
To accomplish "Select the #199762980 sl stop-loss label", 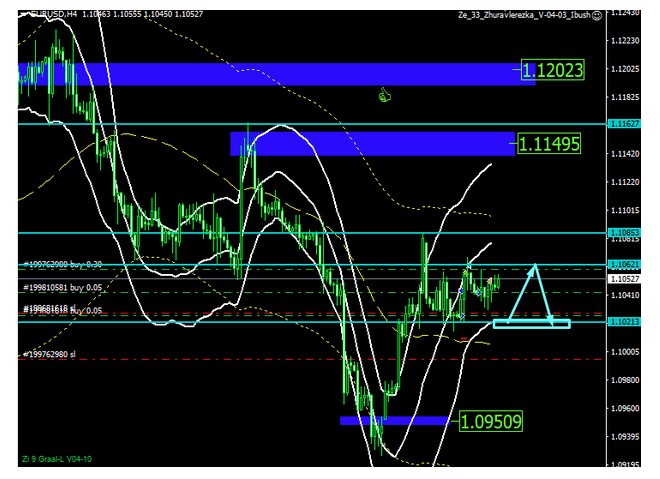I will pyautogui.click(x=48, y=354).
